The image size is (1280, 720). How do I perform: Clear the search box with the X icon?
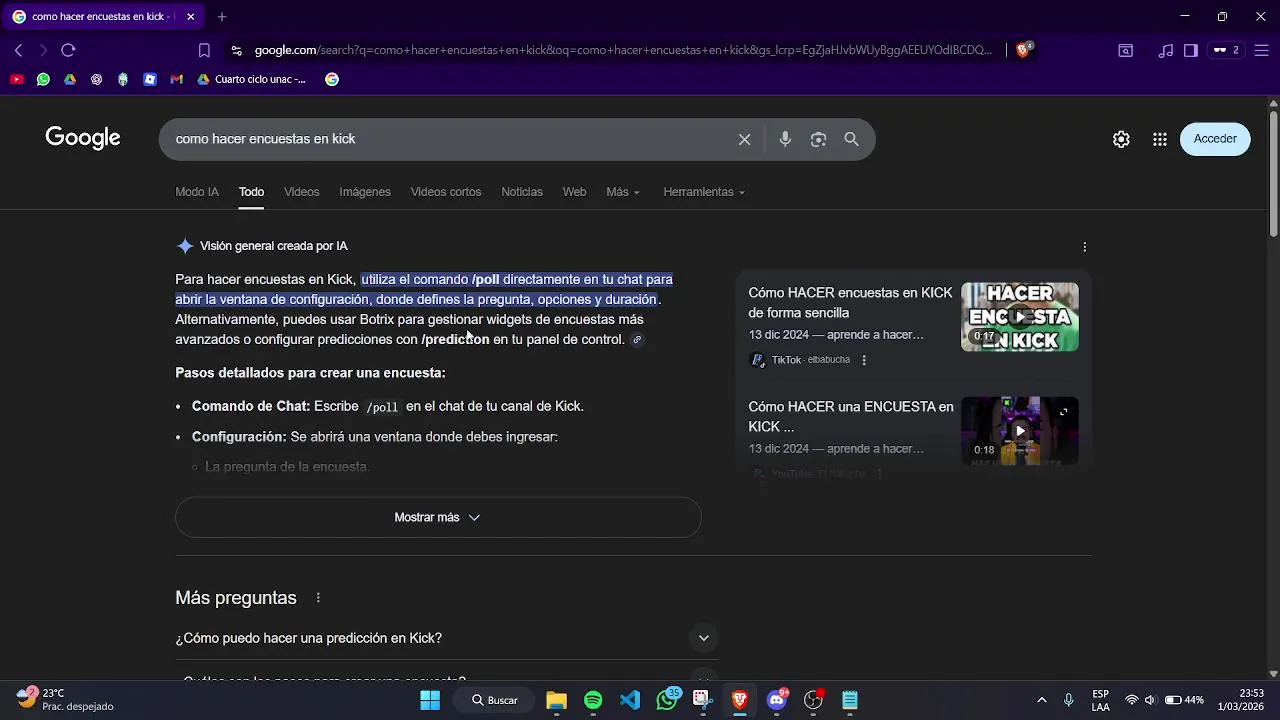tap(744, 139)
